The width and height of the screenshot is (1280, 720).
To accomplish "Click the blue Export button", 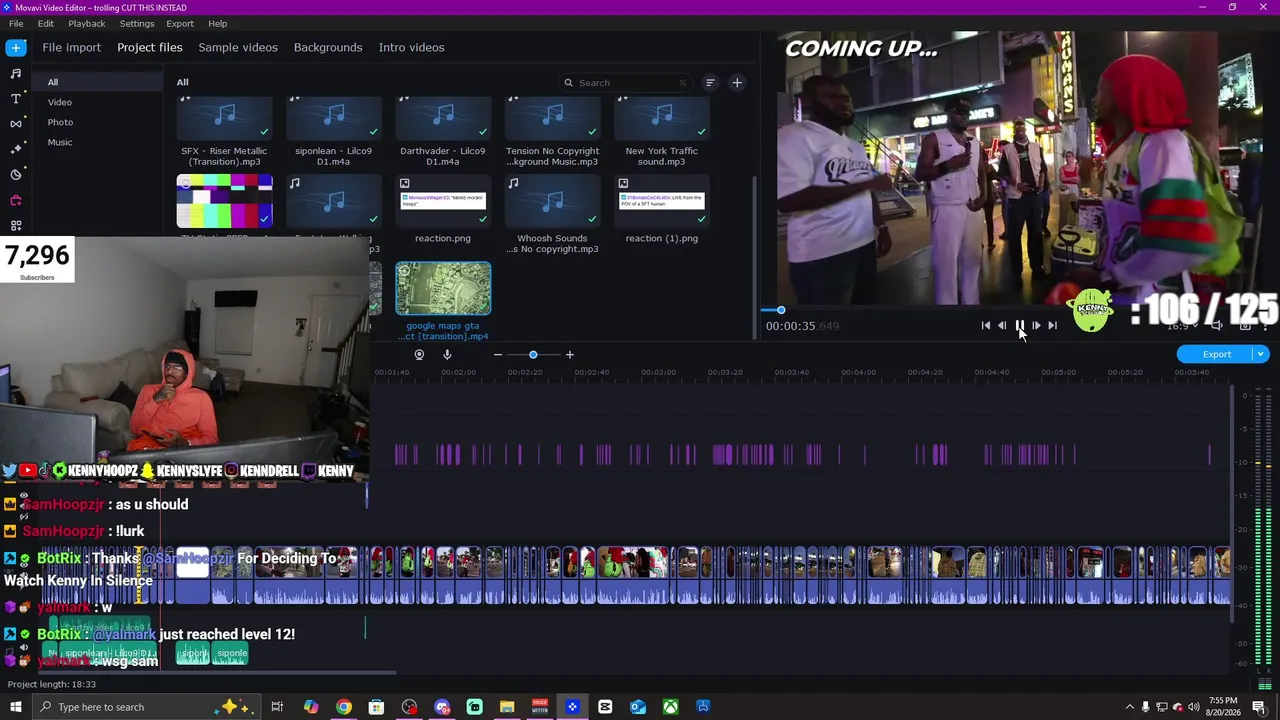I will pos(1216,354).
